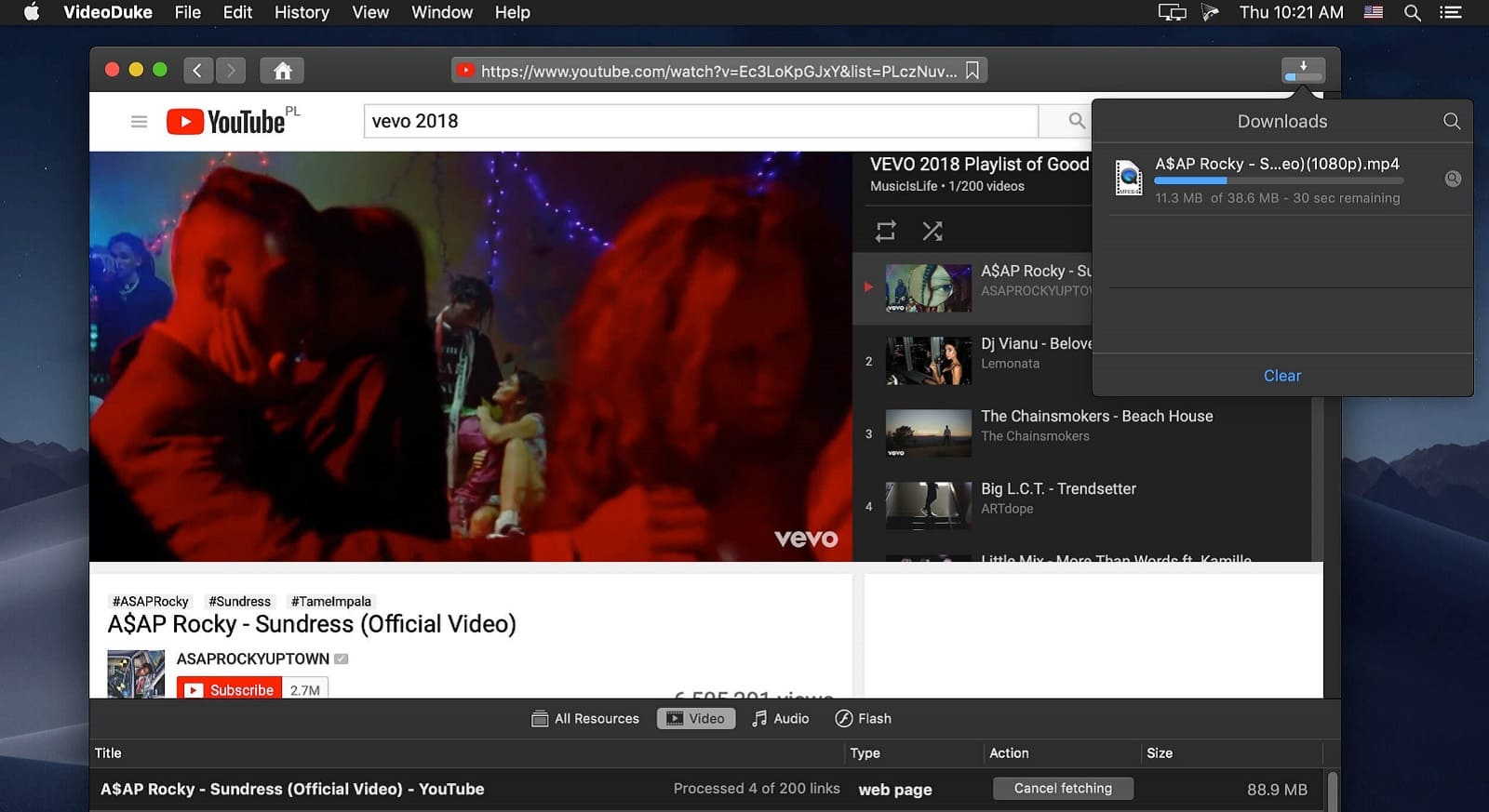Toggle playlist loop
Image resolution: width=1489 pixels, height=812 pixels.
(x=885, y=231)
